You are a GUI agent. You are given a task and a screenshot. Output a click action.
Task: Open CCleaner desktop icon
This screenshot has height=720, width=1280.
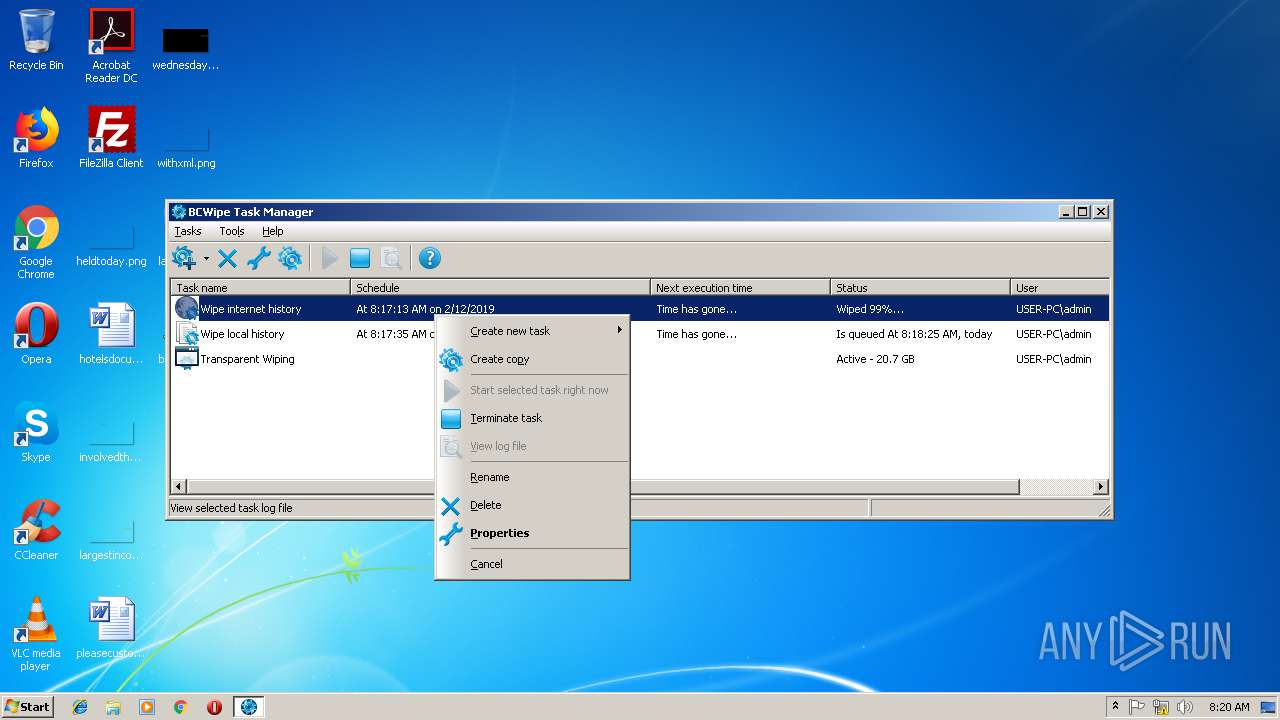(x=36, y=530)
